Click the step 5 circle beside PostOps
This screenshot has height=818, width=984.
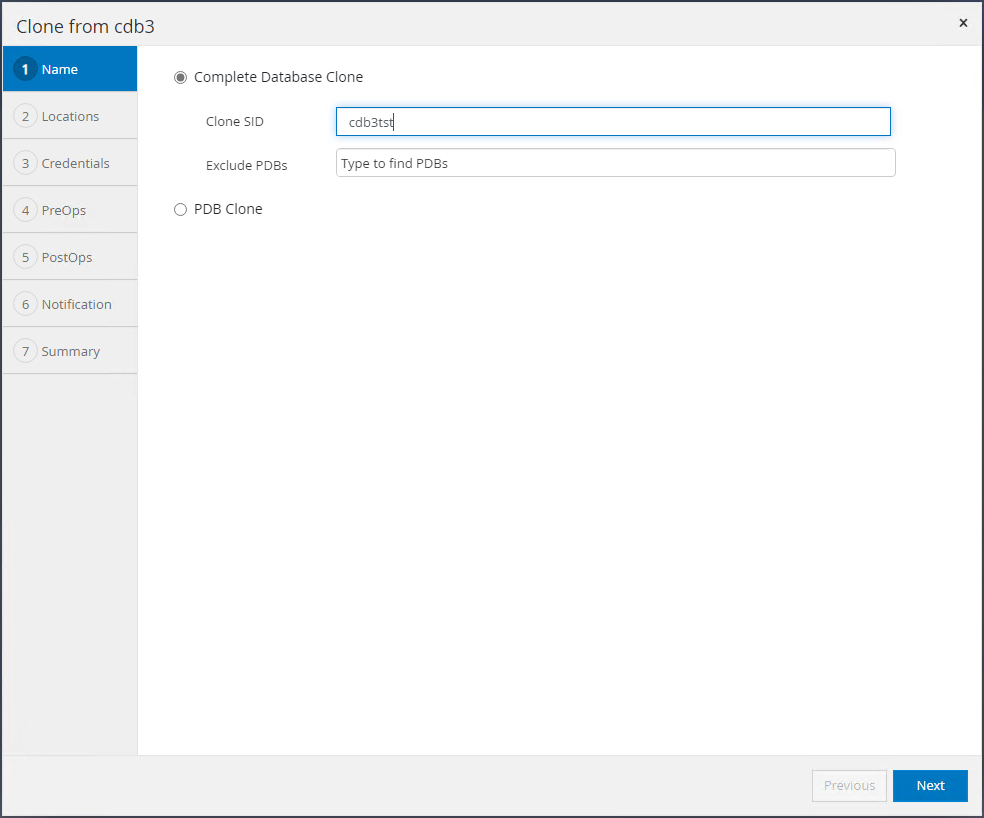25,257
